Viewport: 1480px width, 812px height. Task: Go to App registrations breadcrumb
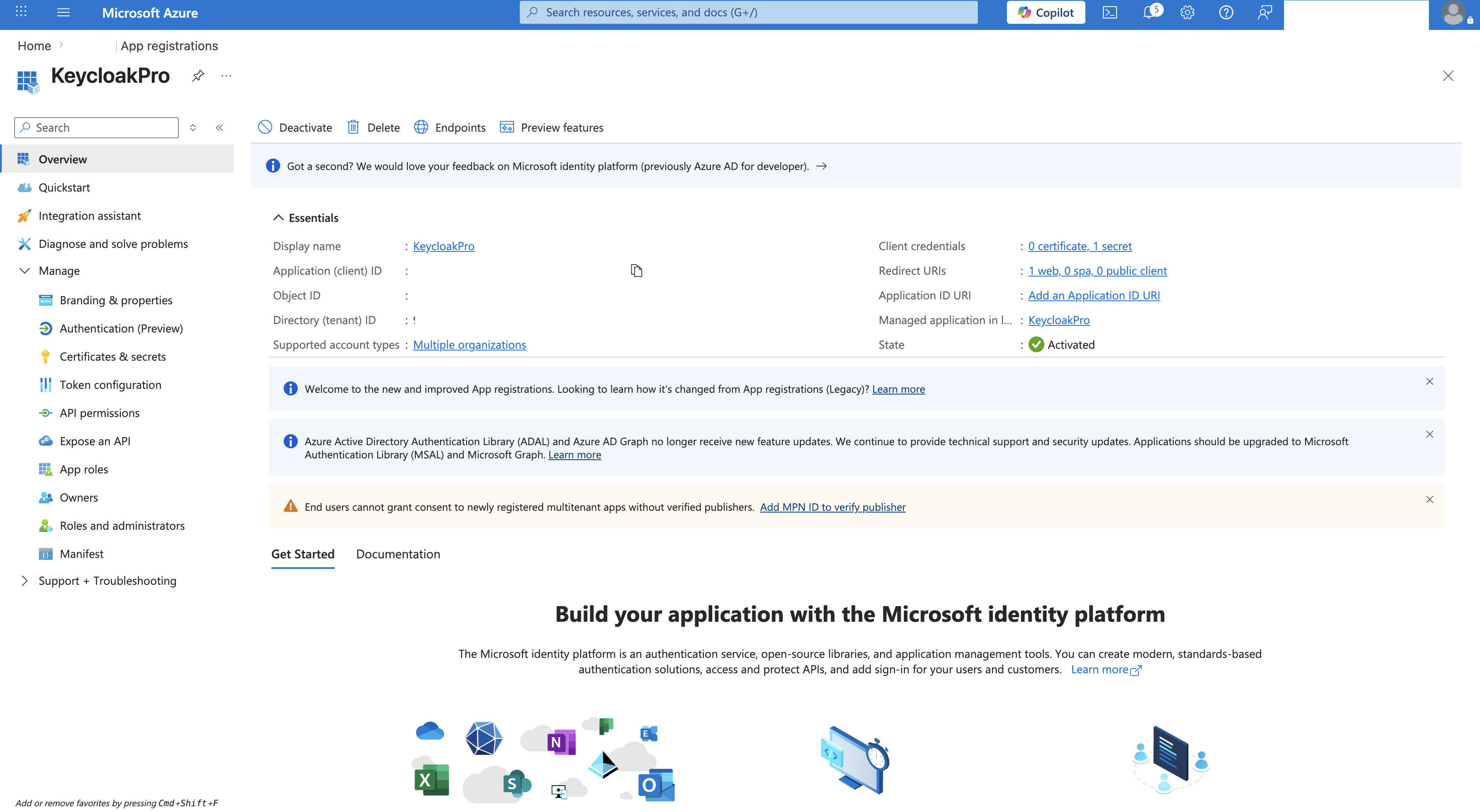pyautogui.click(x=169, y=45)
